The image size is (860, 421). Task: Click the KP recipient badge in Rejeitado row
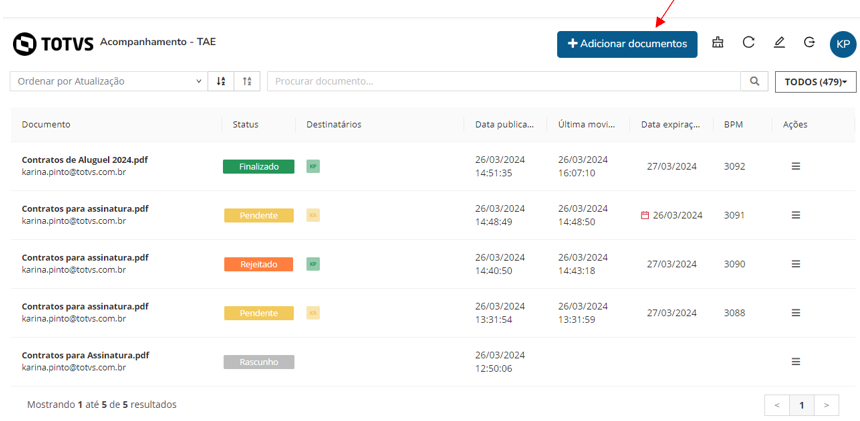[313, 264]
